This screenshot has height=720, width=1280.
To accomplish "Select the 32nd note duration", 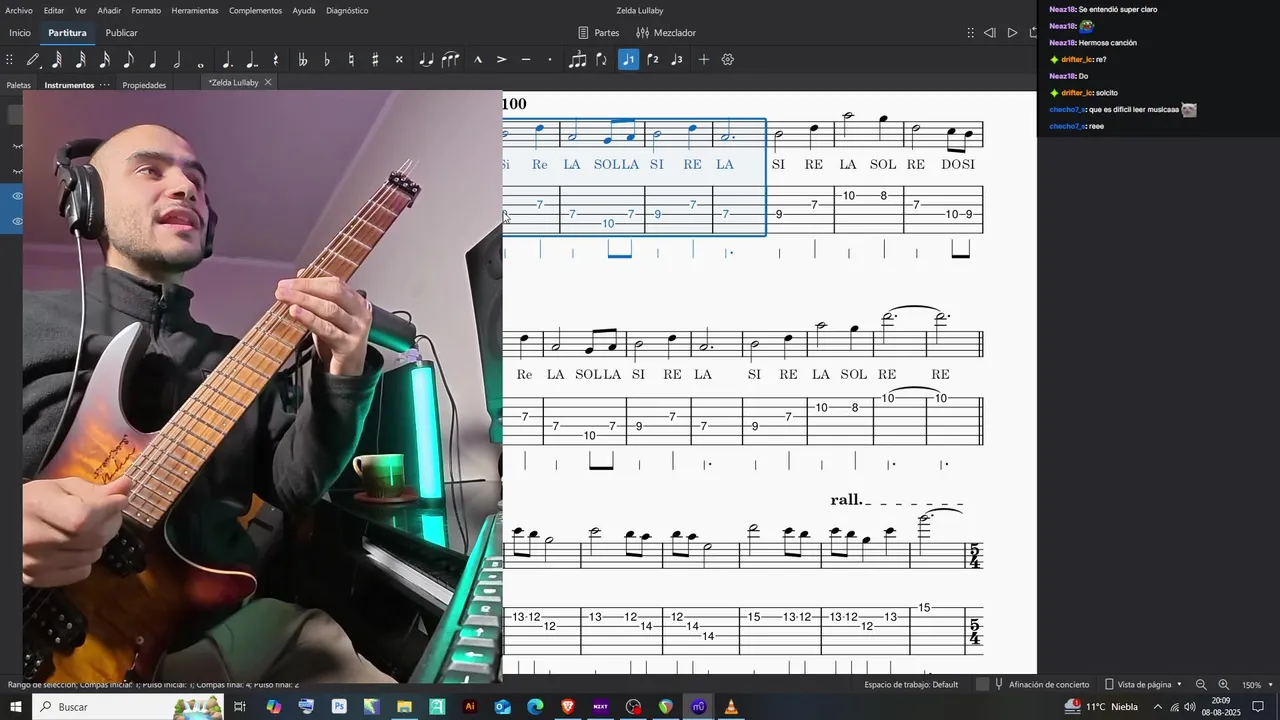I will coord(81,60).
